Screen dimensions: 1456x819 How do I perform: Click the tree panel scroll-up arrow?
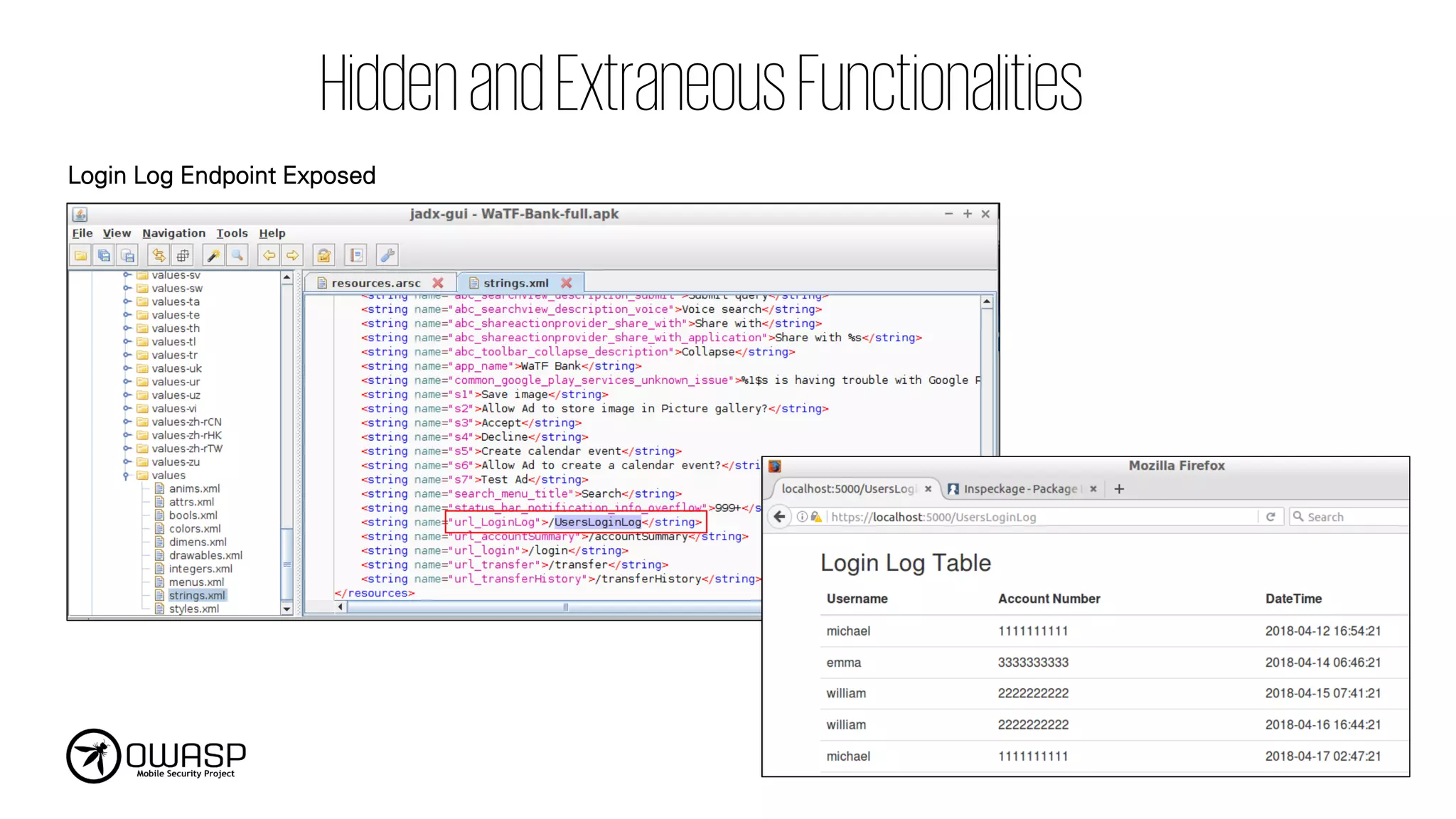[287, 277]
